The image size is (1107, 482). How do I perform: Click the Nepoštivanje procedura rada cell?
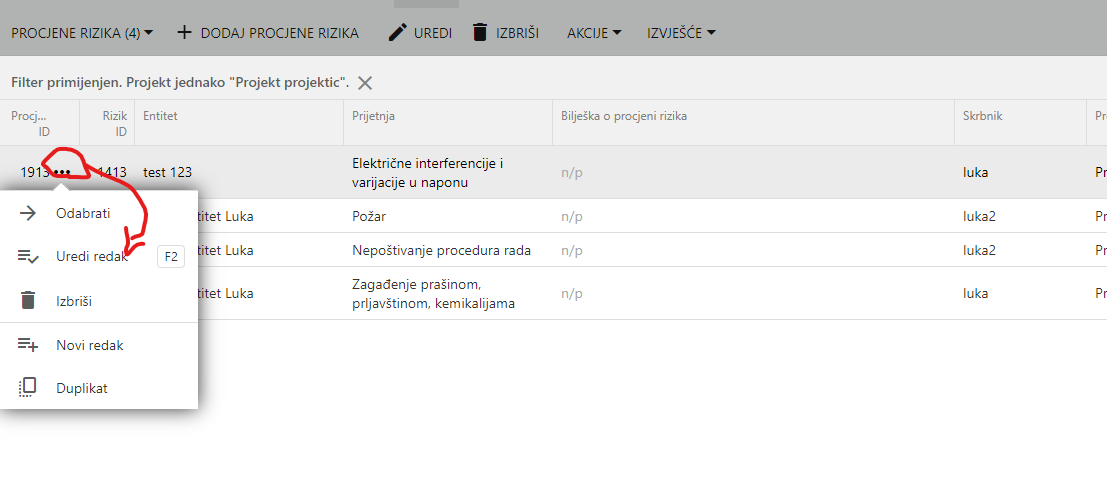[441, 250]
